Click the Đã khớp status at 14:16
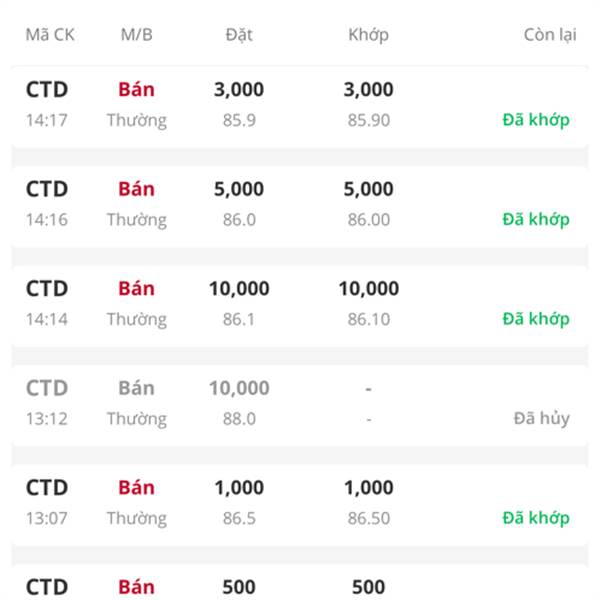Image resolution: width=600 pixels, height=600 pixels. click(536, 219)
